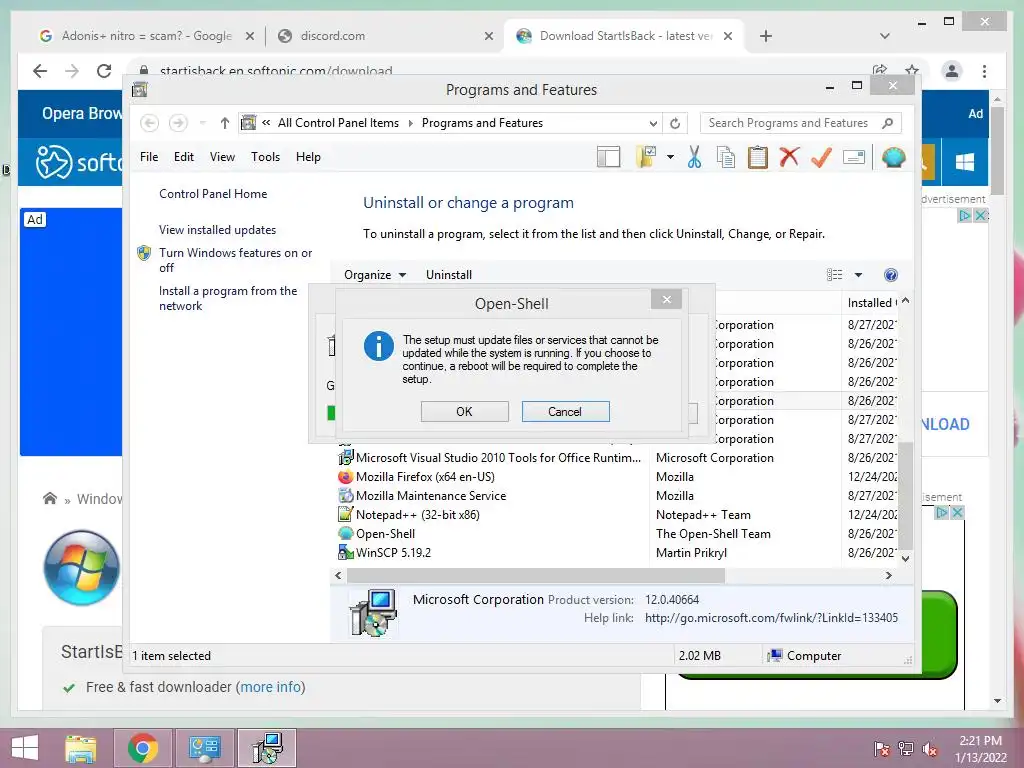
Task: Open View installed updates link
Action: pyautogui.click(x=217, y=230)
